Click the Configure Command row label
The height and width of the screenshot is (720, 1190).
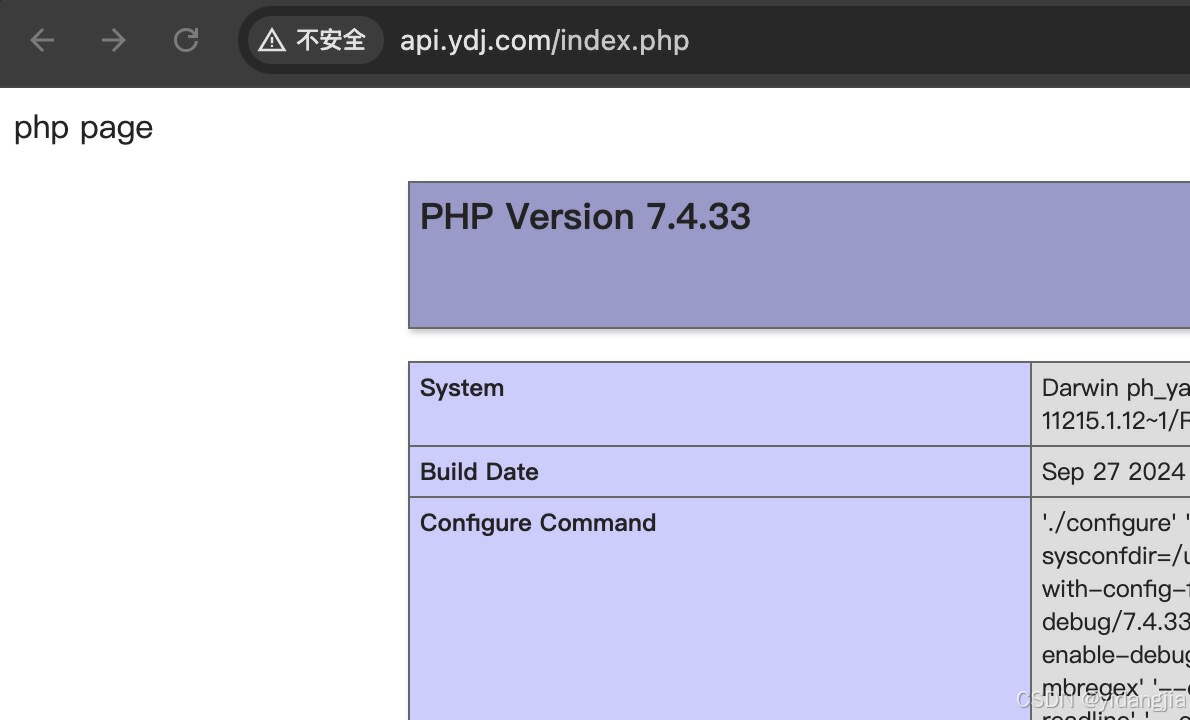pyautogui.click(x=538, y=522)
